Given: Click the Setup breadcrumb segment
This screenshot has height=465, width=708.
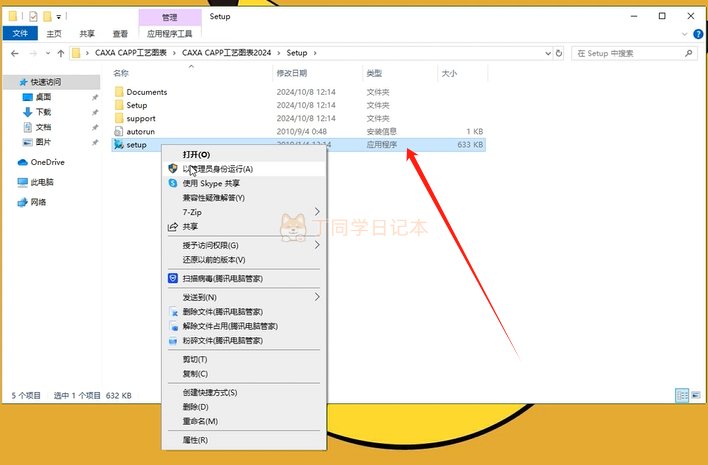Looking at the screenshot, I should pyautogui.click(x=297, y=53).
